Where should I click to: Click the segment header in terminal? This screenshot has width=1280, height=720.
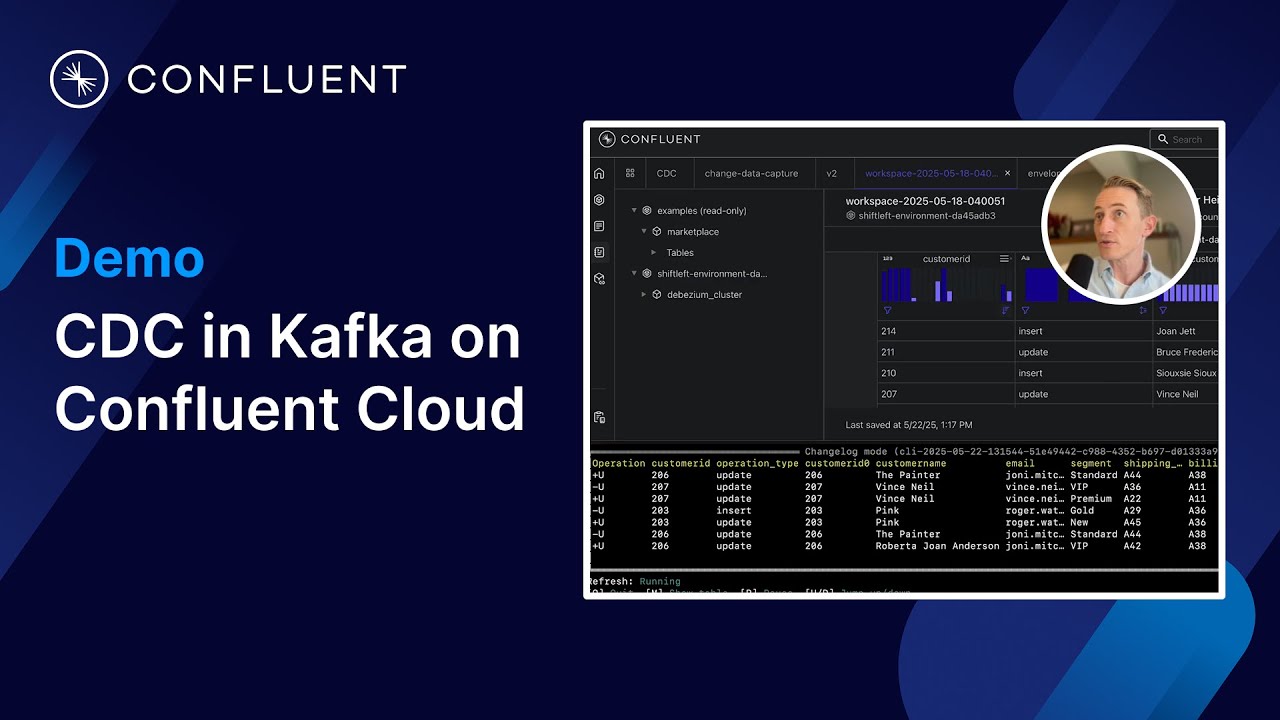point(1091,463)
